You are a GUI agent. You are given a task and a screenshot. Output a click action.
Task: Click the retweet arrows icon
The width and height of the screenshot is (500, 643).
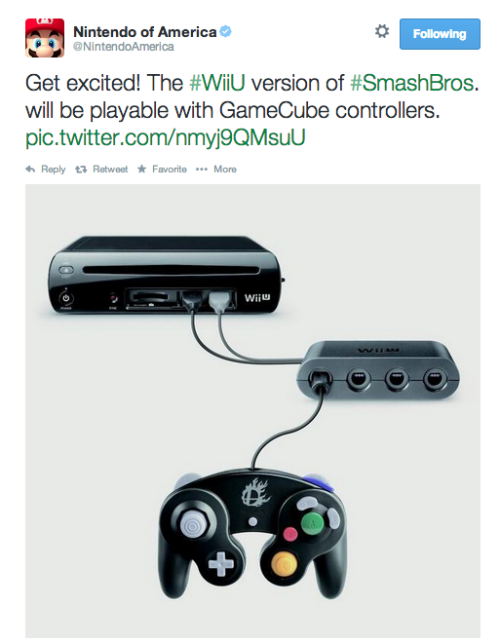(81, 169)
